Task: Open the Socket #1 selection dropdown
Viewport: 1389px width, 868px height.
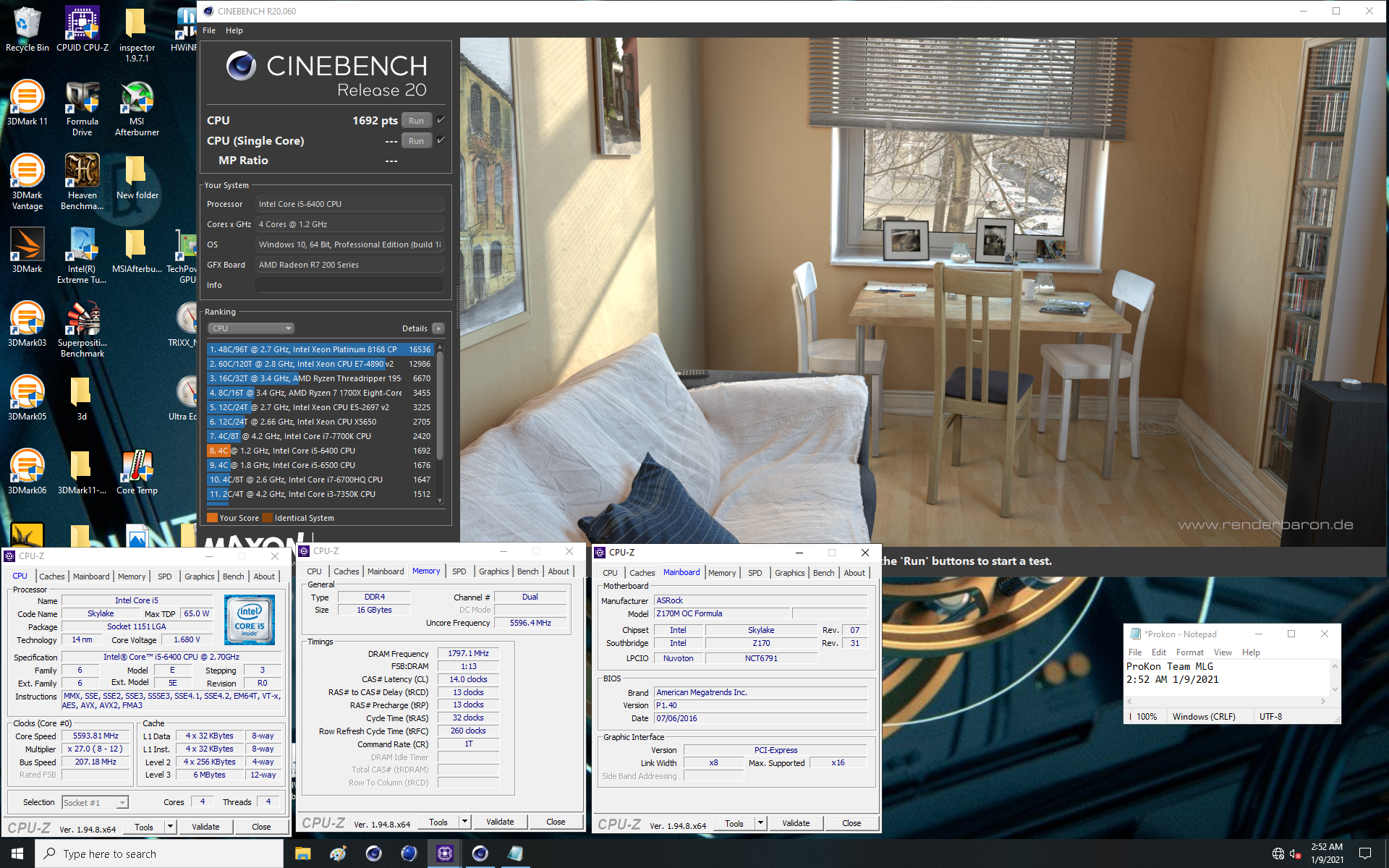Action: point(95,802)
